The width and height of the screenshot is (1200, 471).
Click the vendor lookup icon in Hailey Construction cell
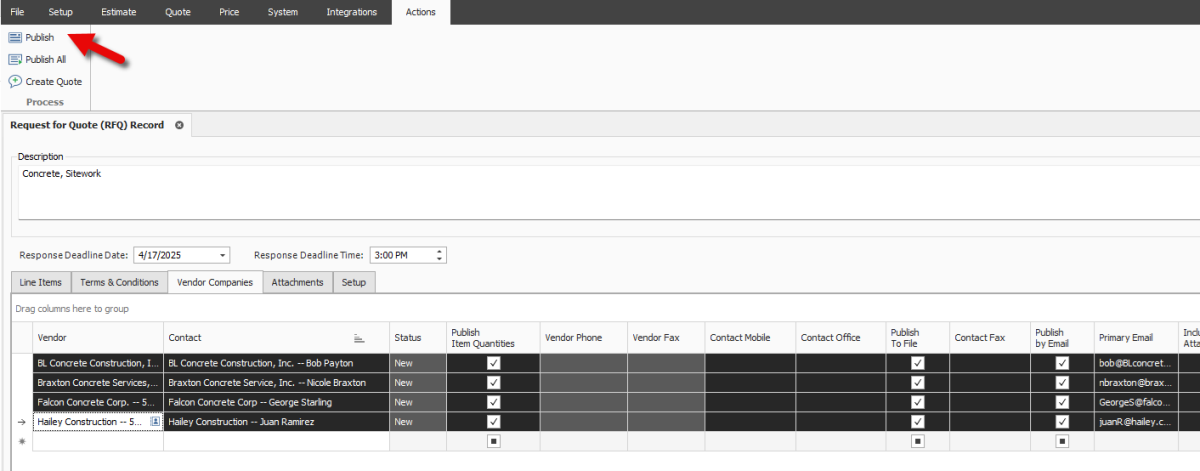point(155,422)
